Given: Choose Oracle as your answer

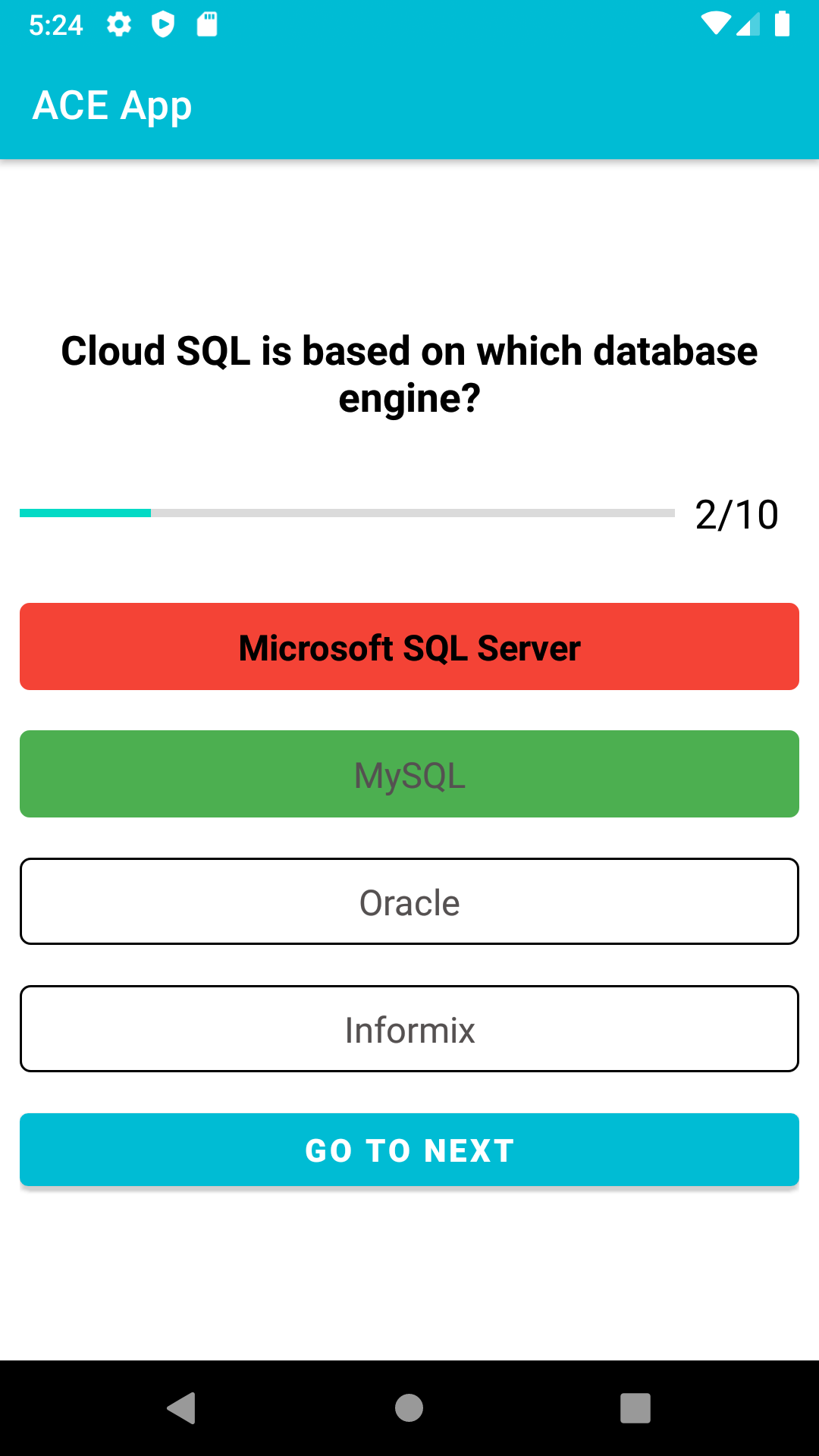Looking at the screenshot, I should 409,901.
